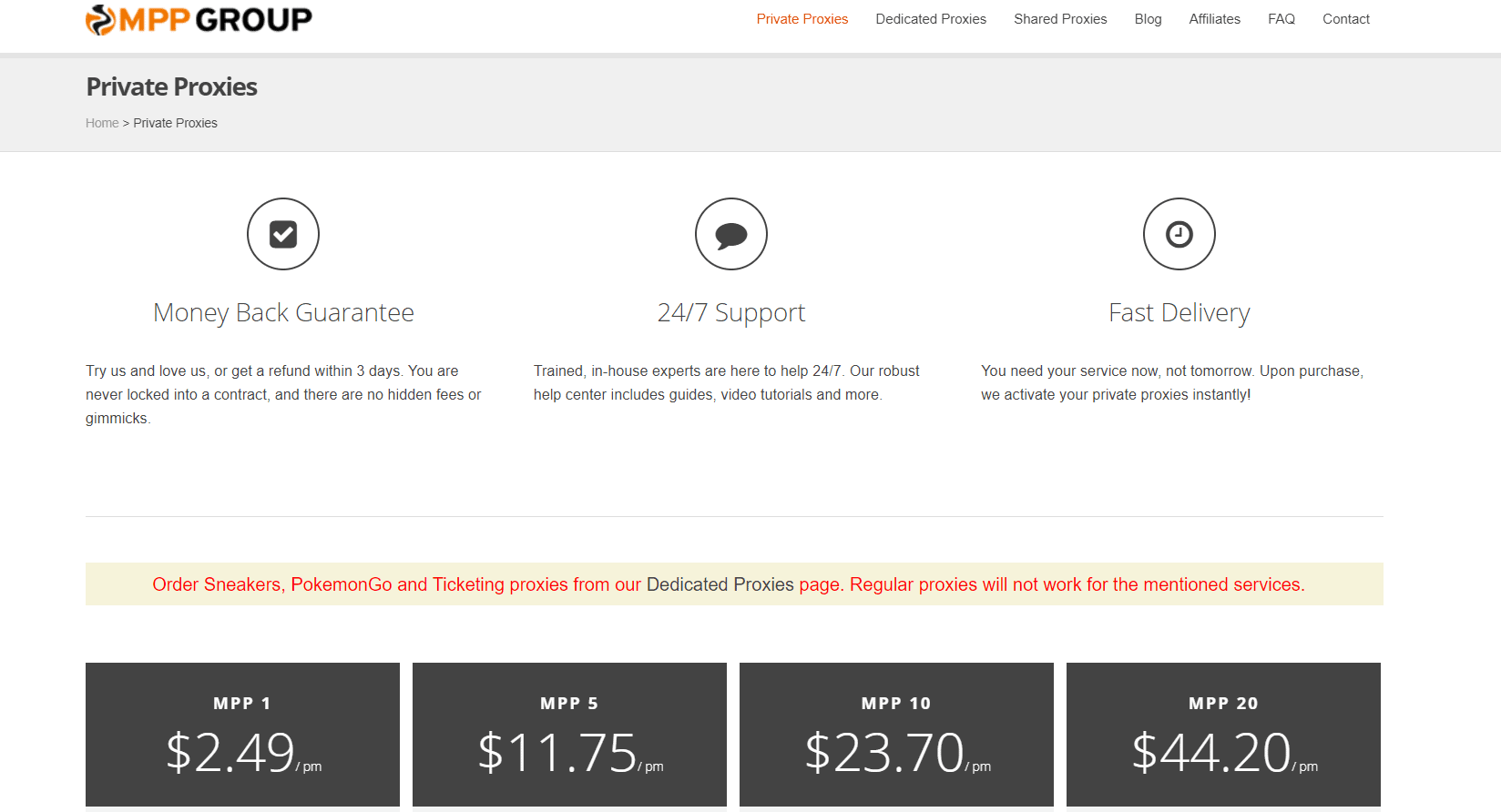This screenshot has width=1501, height=812.
Task: Click the Fast Delivery clock icon
Action: tap(1179, 234)
